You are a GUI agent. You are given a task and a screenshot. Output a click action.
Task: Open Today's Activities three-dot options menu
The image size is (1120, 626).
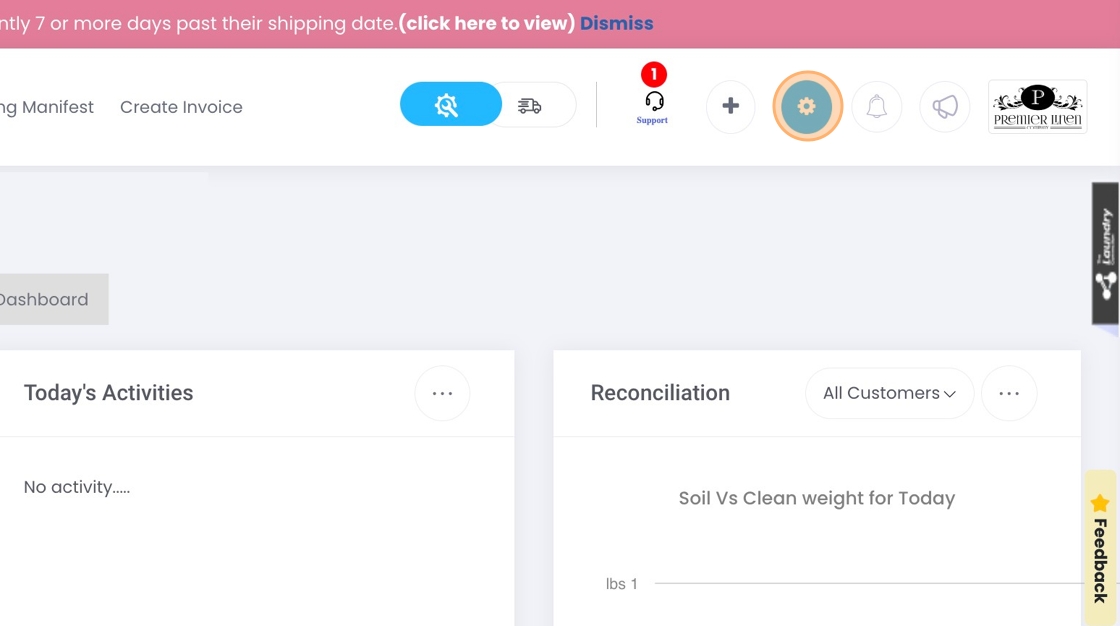pos(442,393)
